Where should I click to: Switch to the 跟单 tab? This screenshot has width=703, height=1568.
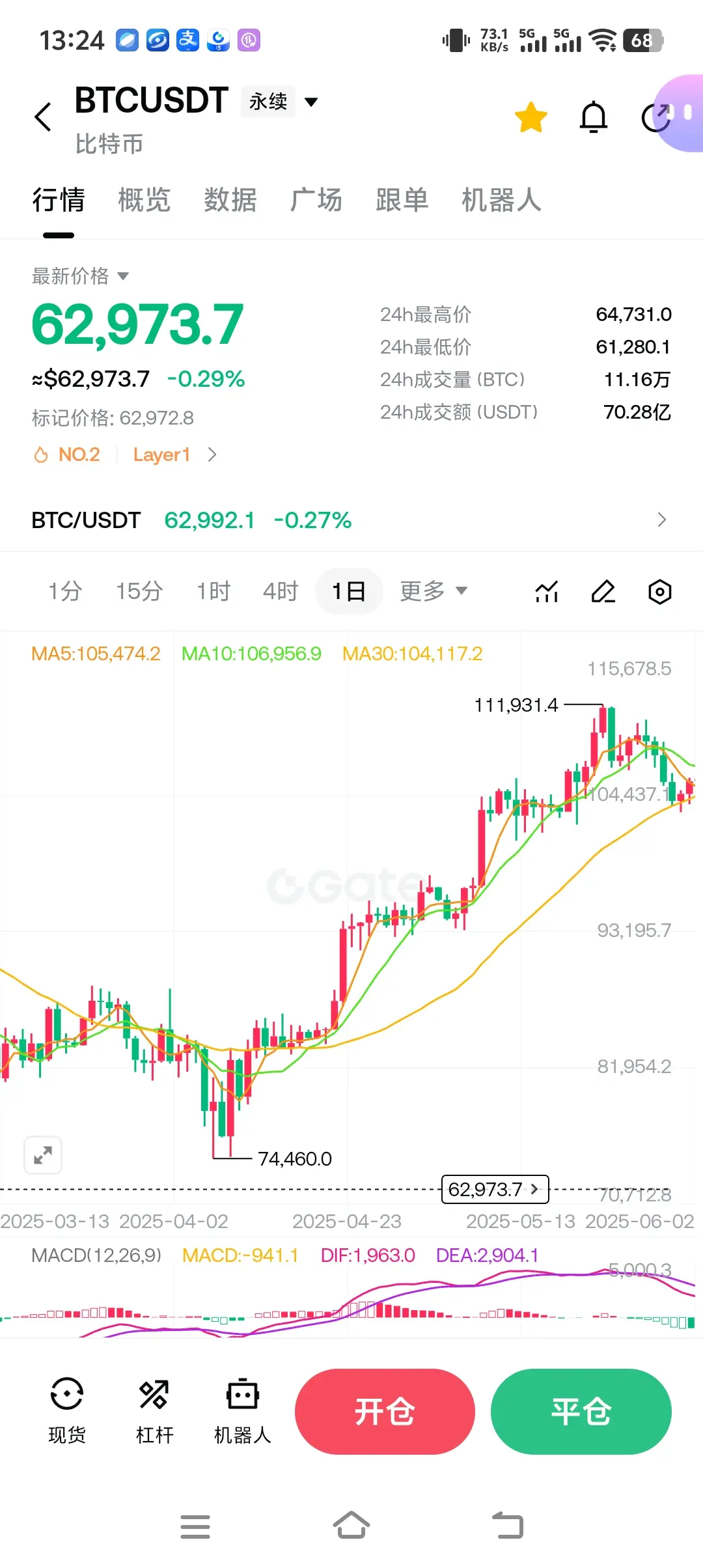point(402,199)
